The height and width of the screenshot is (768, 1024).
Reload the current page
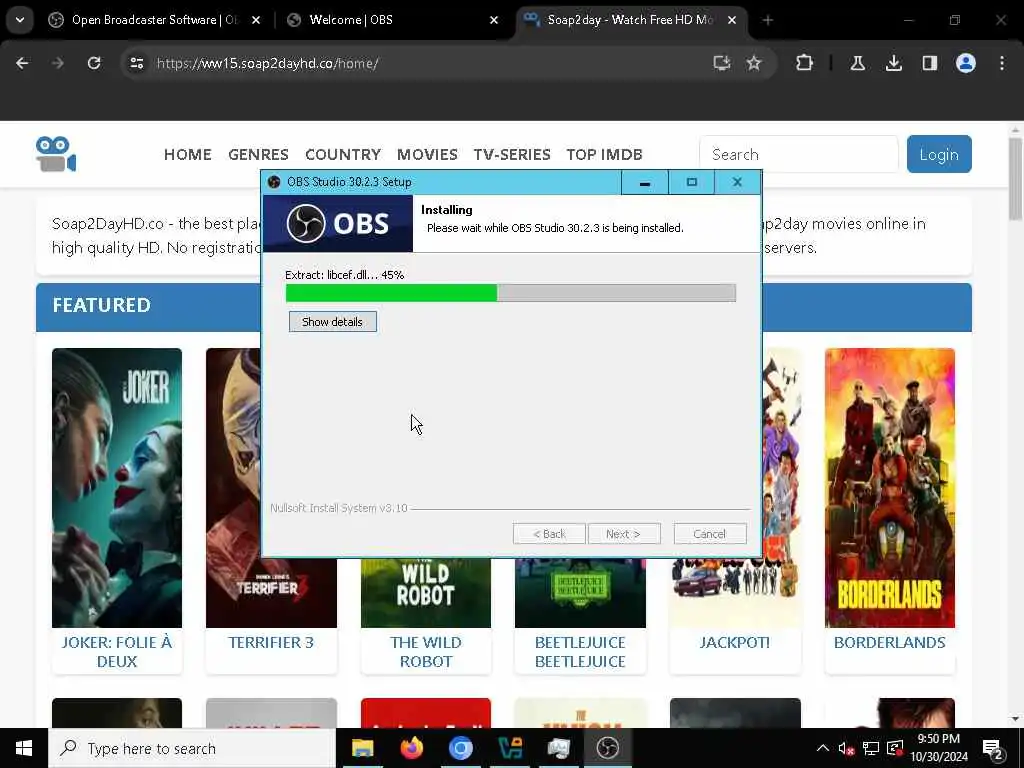94,63
